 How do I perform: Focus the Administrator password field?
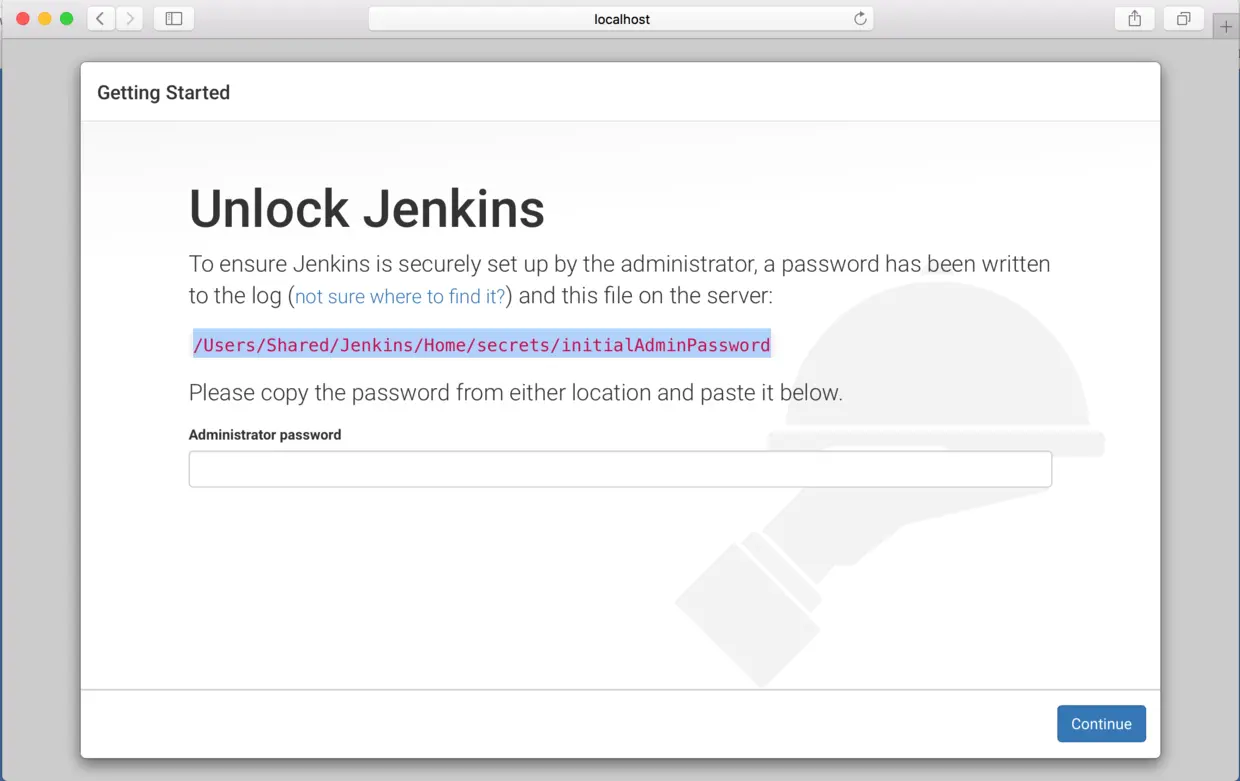click(x=620, y=469)
